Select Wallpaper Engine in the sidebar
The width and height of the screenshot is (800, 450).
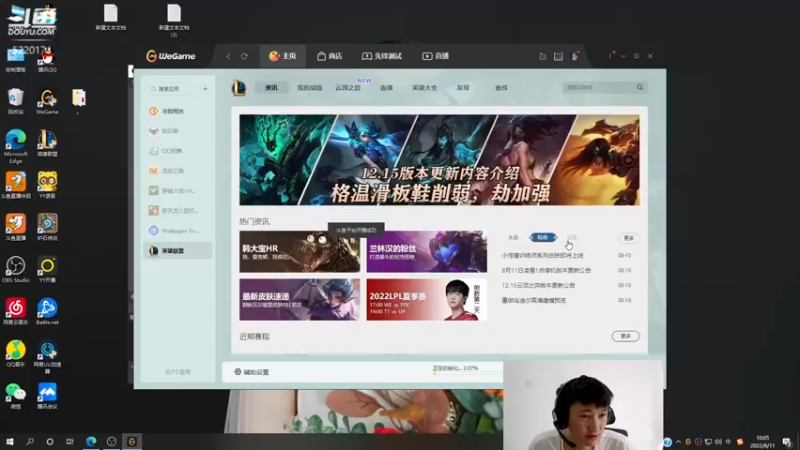click(x=178, y=231)
